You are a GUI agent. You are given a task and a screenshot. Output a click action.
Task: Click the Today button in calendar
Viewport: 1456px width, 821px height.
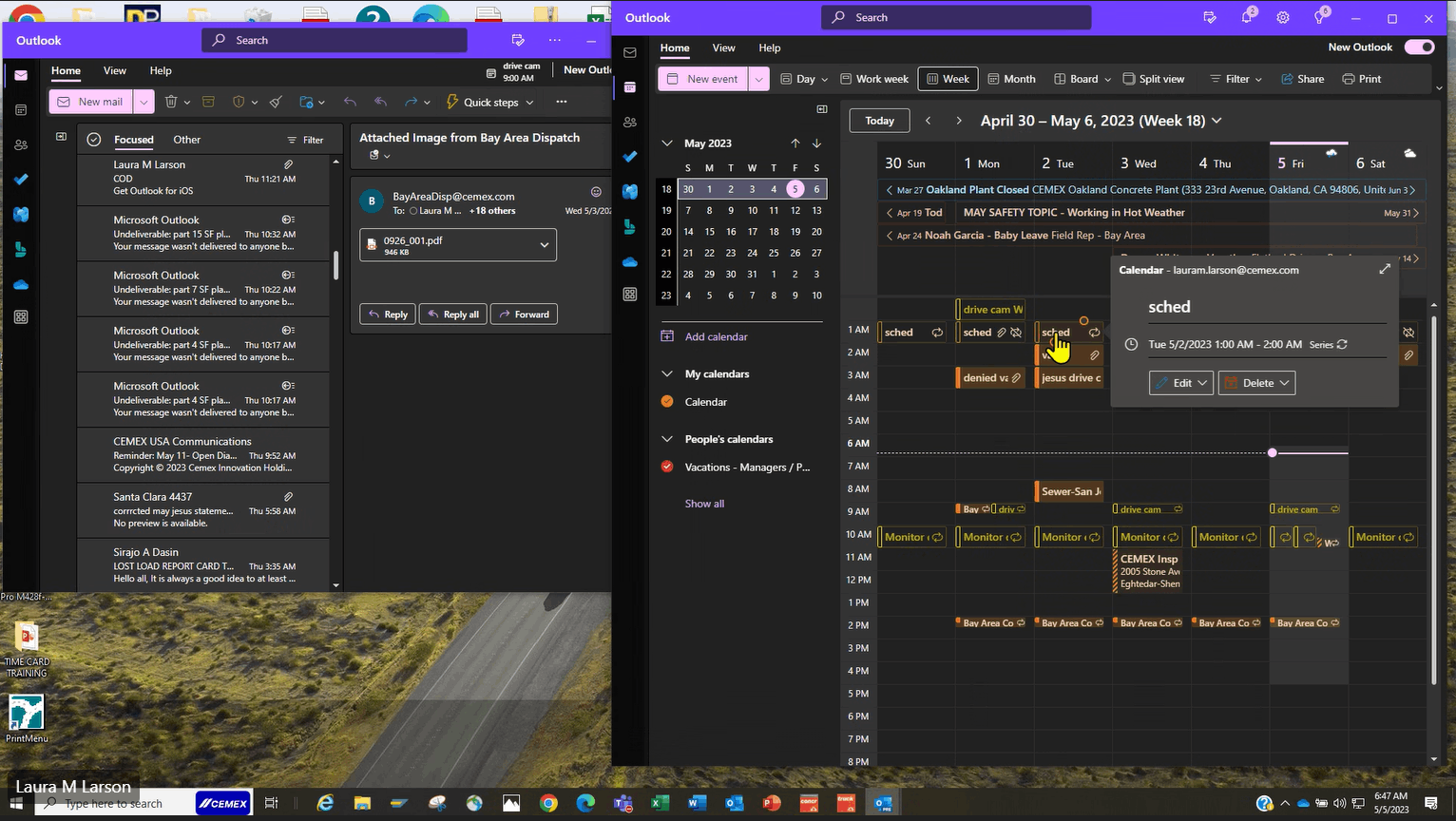click(x=880, y=121)
